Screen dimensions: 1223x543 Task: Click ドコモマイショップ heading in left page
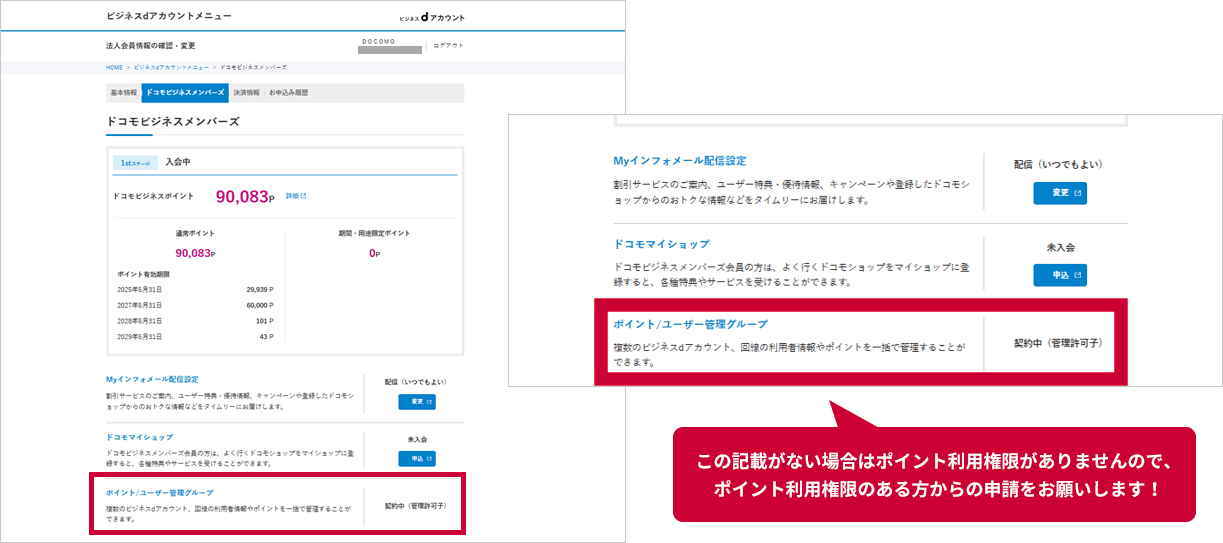(x=139, y=437)
